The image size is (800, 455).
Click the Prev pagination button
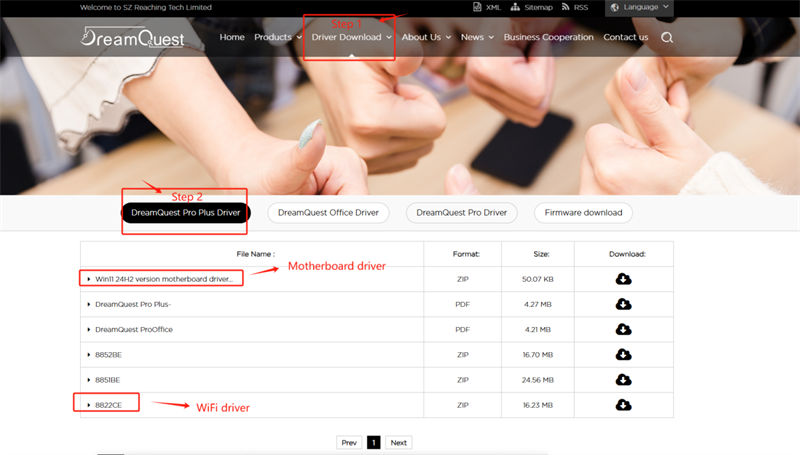click(349, 443)
